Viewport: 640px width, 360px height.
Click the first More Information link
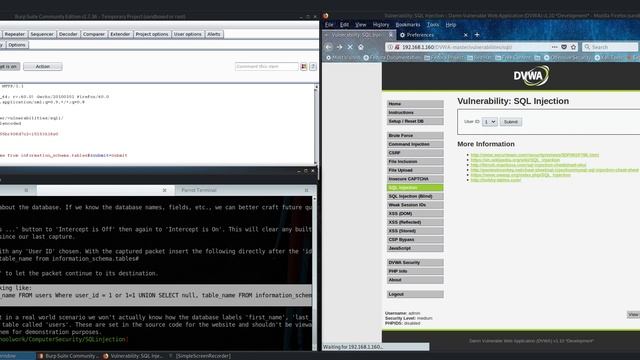coord(535,155)
